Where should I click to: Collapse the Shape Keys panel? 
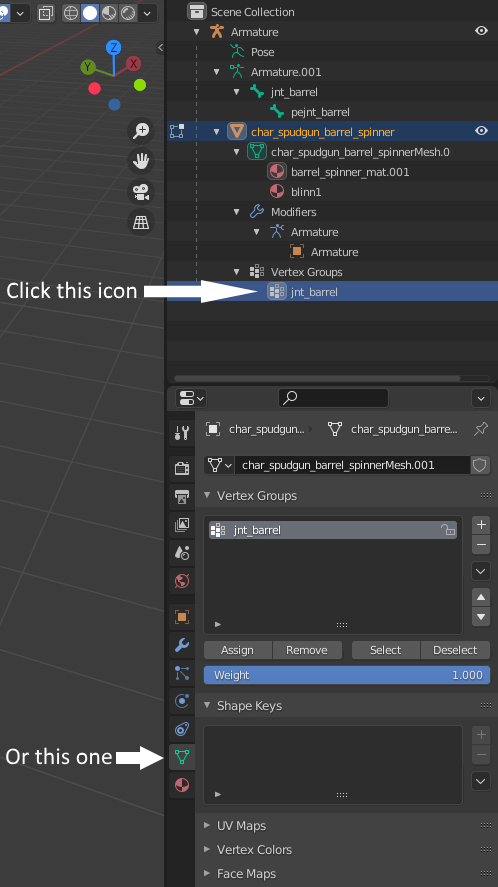(207, 705)
